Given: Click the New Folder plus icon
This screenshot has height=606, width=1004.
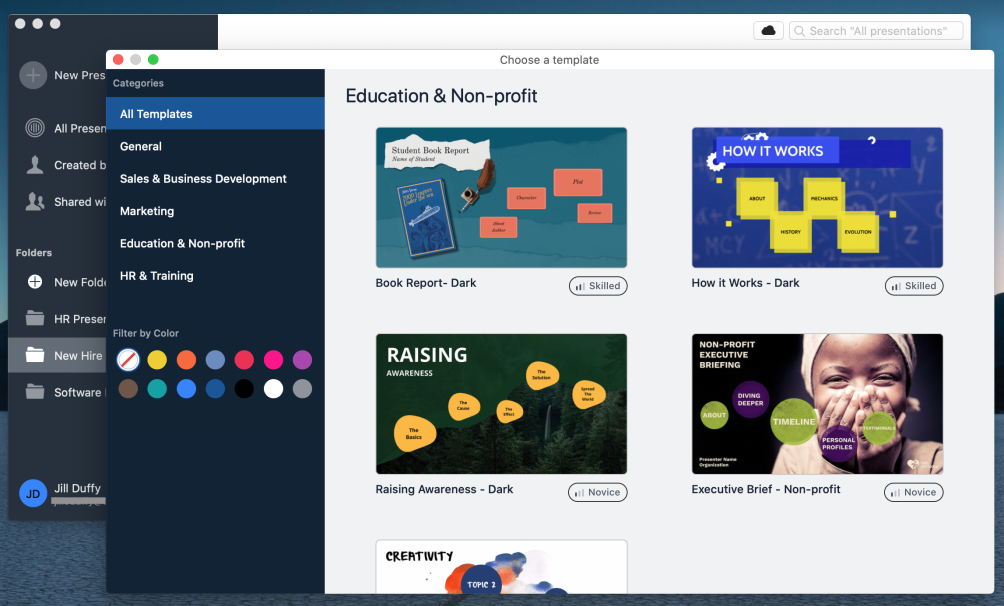Looking at the screenshot, I should coord(35,282).
